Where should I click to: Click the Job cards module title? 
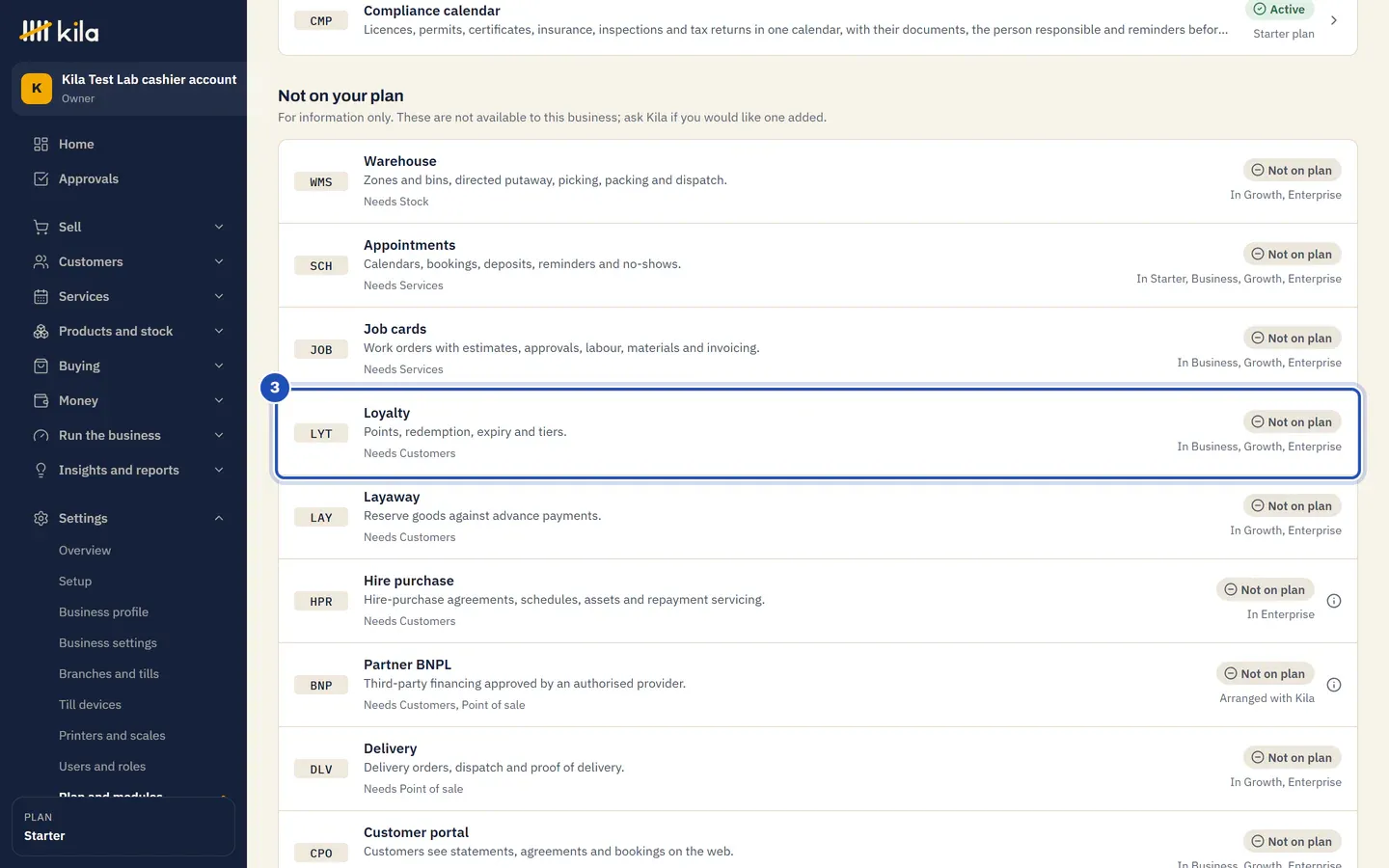[395, 329]
